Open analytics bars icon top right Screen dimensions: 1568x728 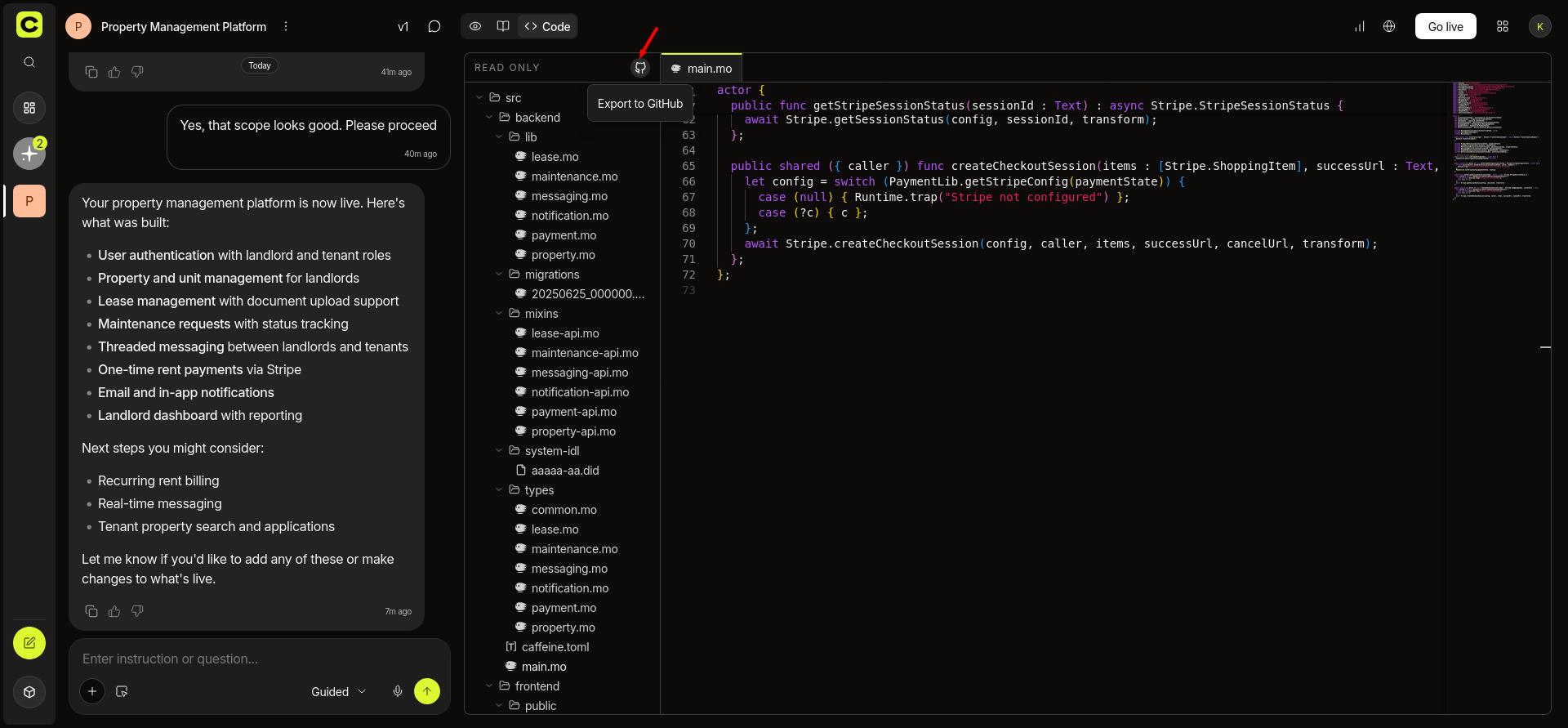pos(1360,26)
